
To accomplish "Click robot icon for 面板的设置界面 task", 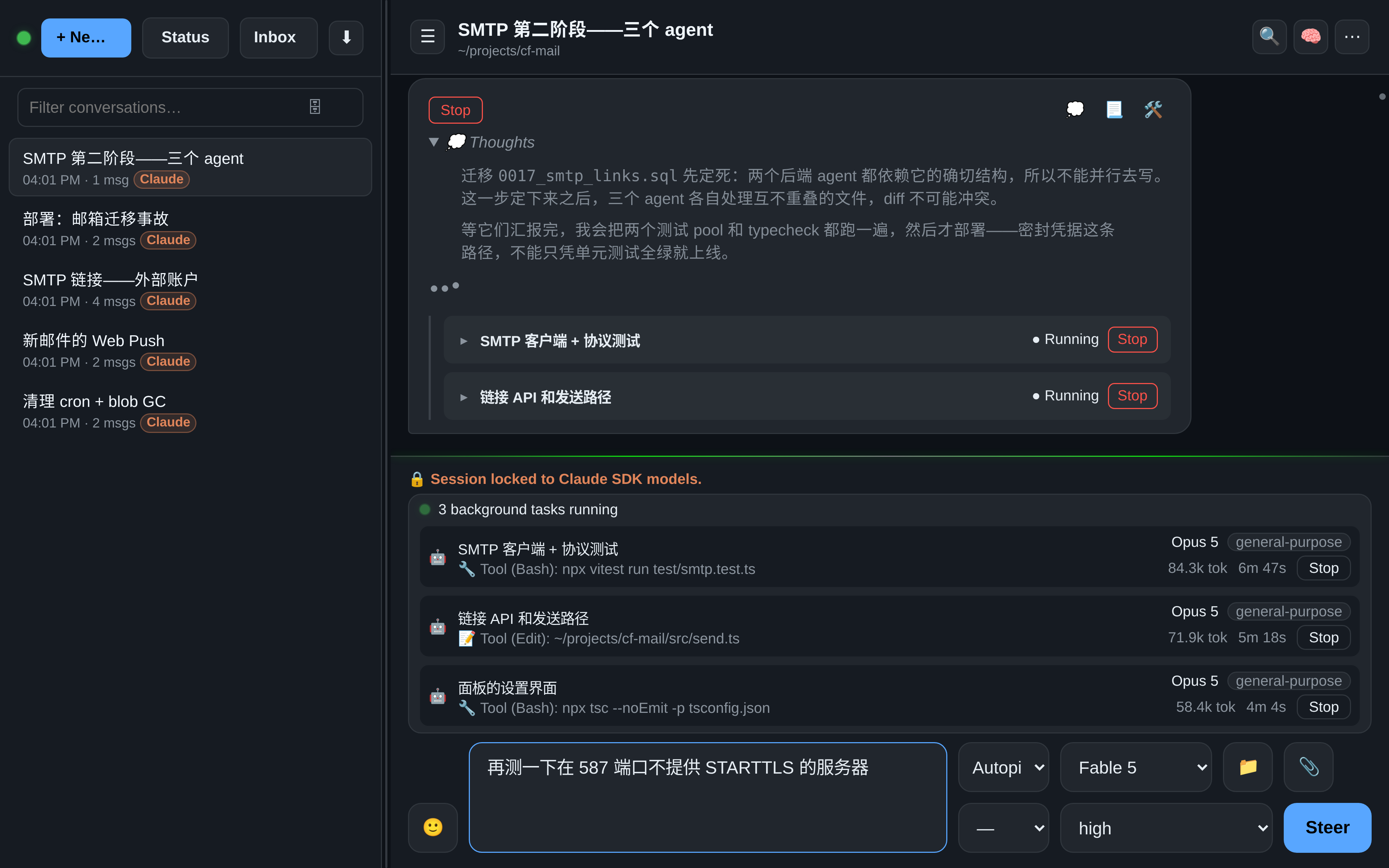I will tap(438, 696).
